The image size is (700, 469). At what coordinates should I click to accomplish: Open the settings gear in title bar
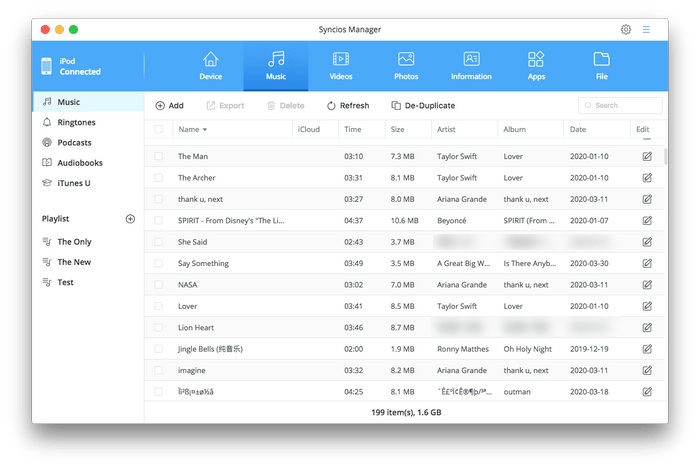click(x=626, y=30)
